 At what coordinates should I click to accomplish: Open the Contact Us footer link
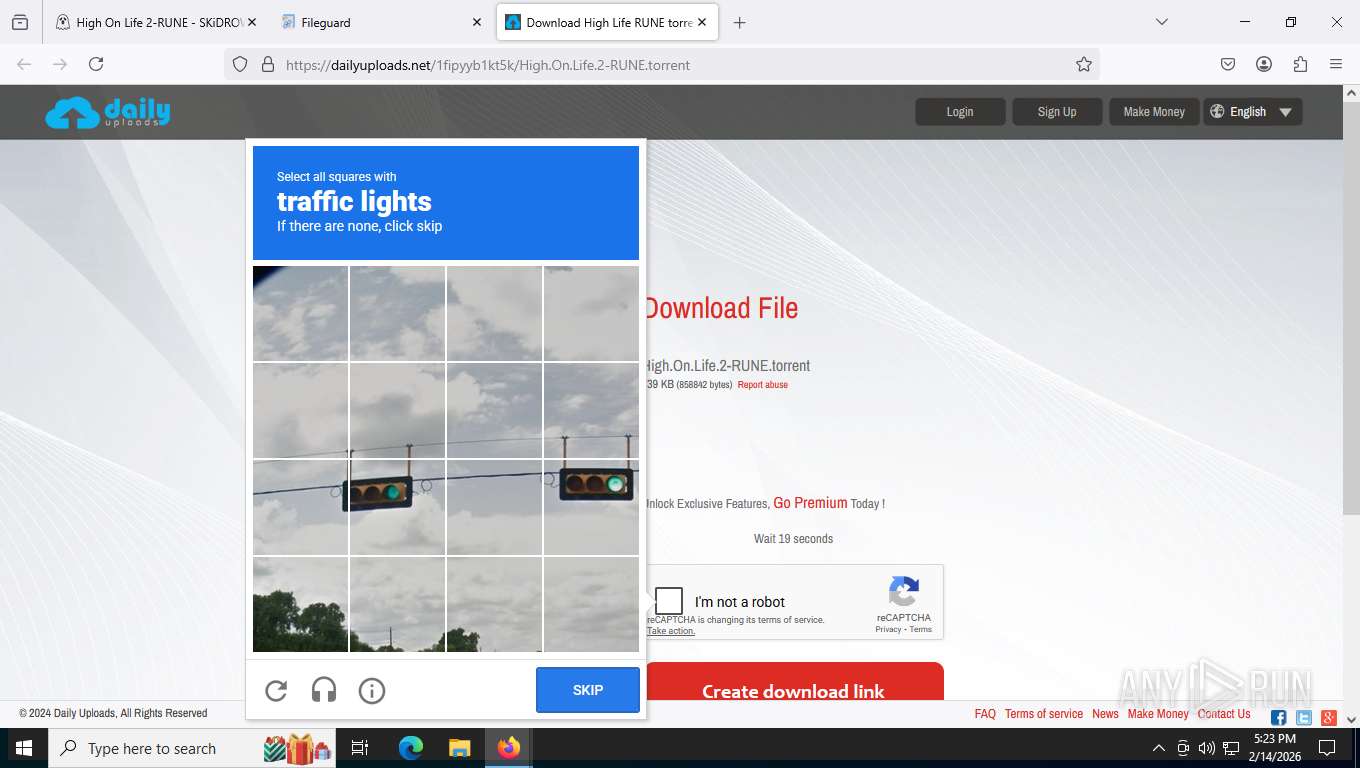(1224, 714)
